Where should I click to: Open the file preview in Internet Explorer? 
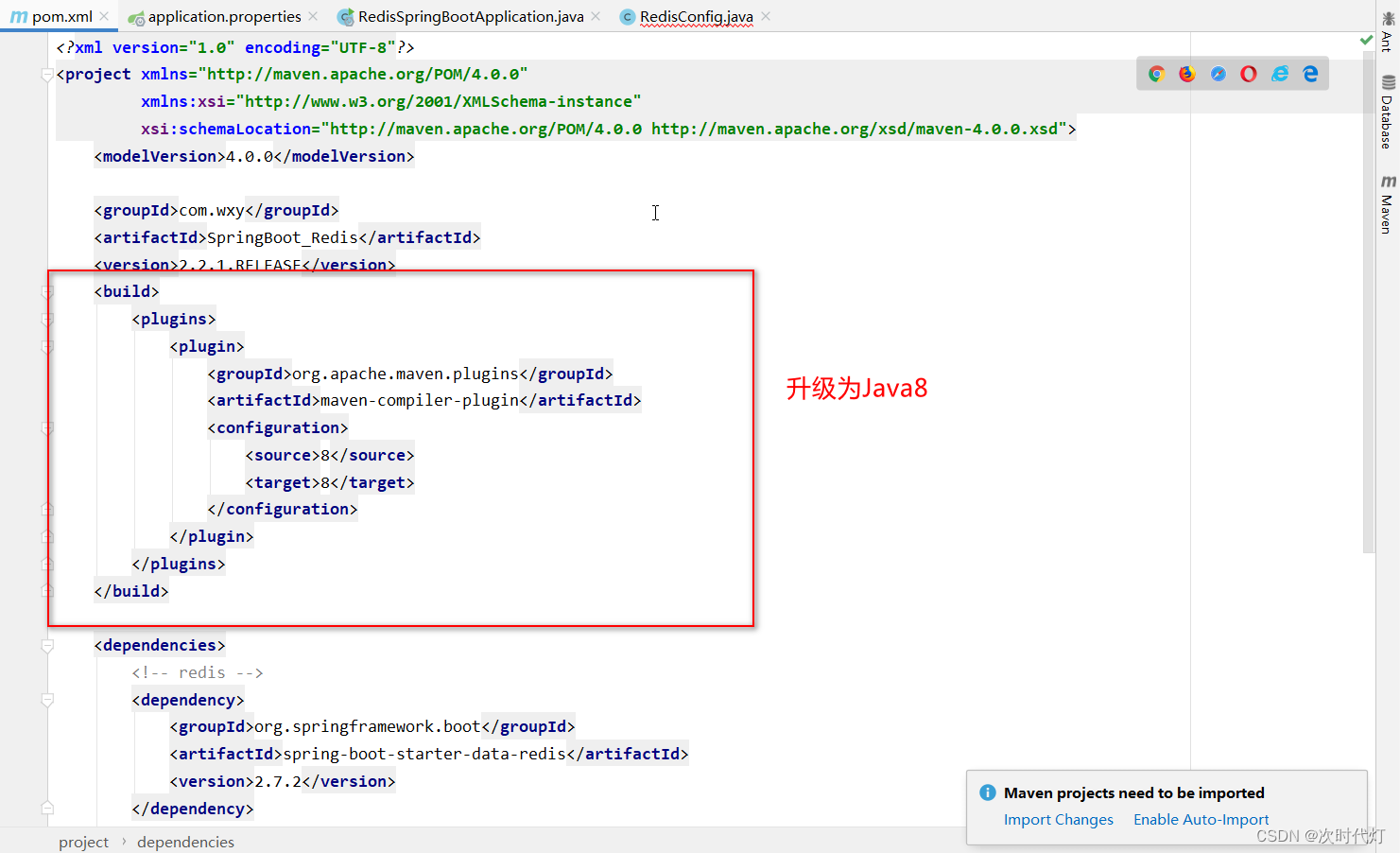click(1279, 73)
